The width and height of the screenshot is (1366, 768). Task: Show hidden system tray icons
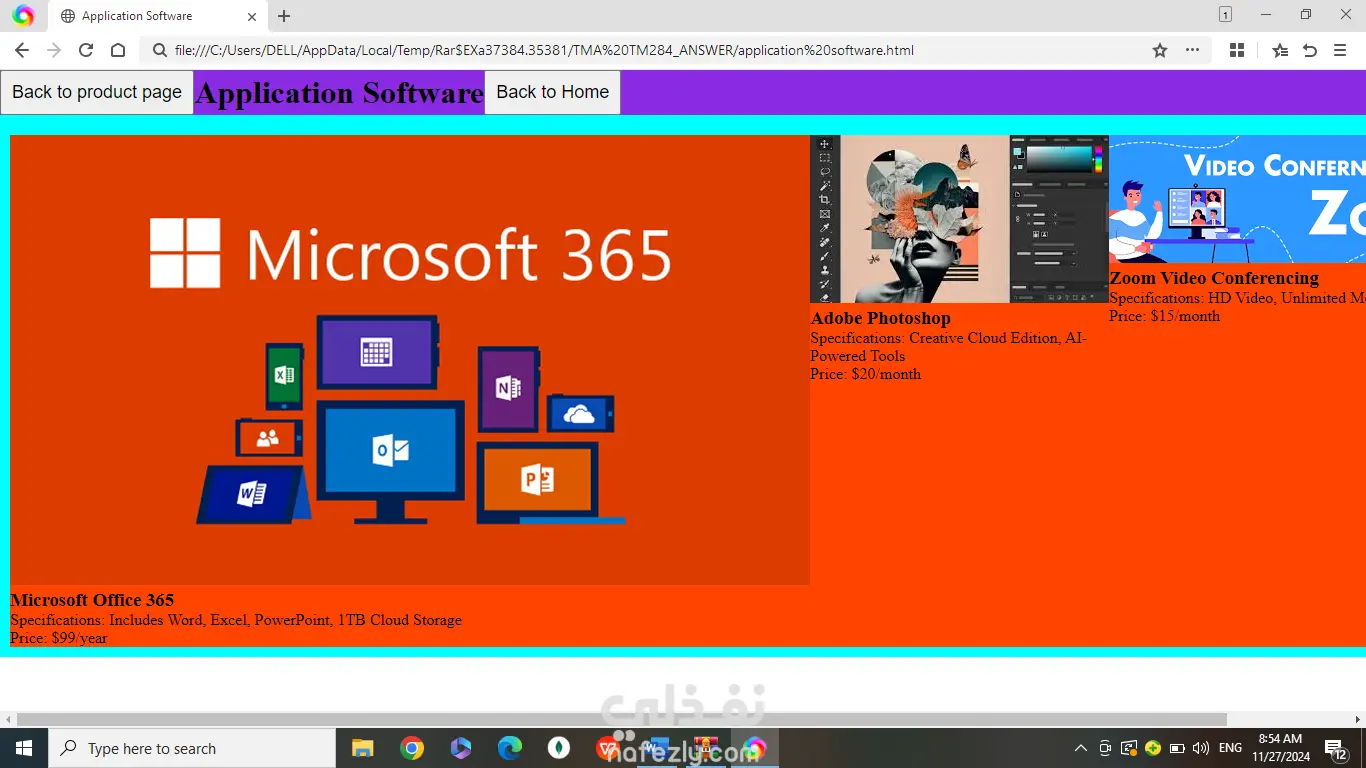(x=1080, y=748)
